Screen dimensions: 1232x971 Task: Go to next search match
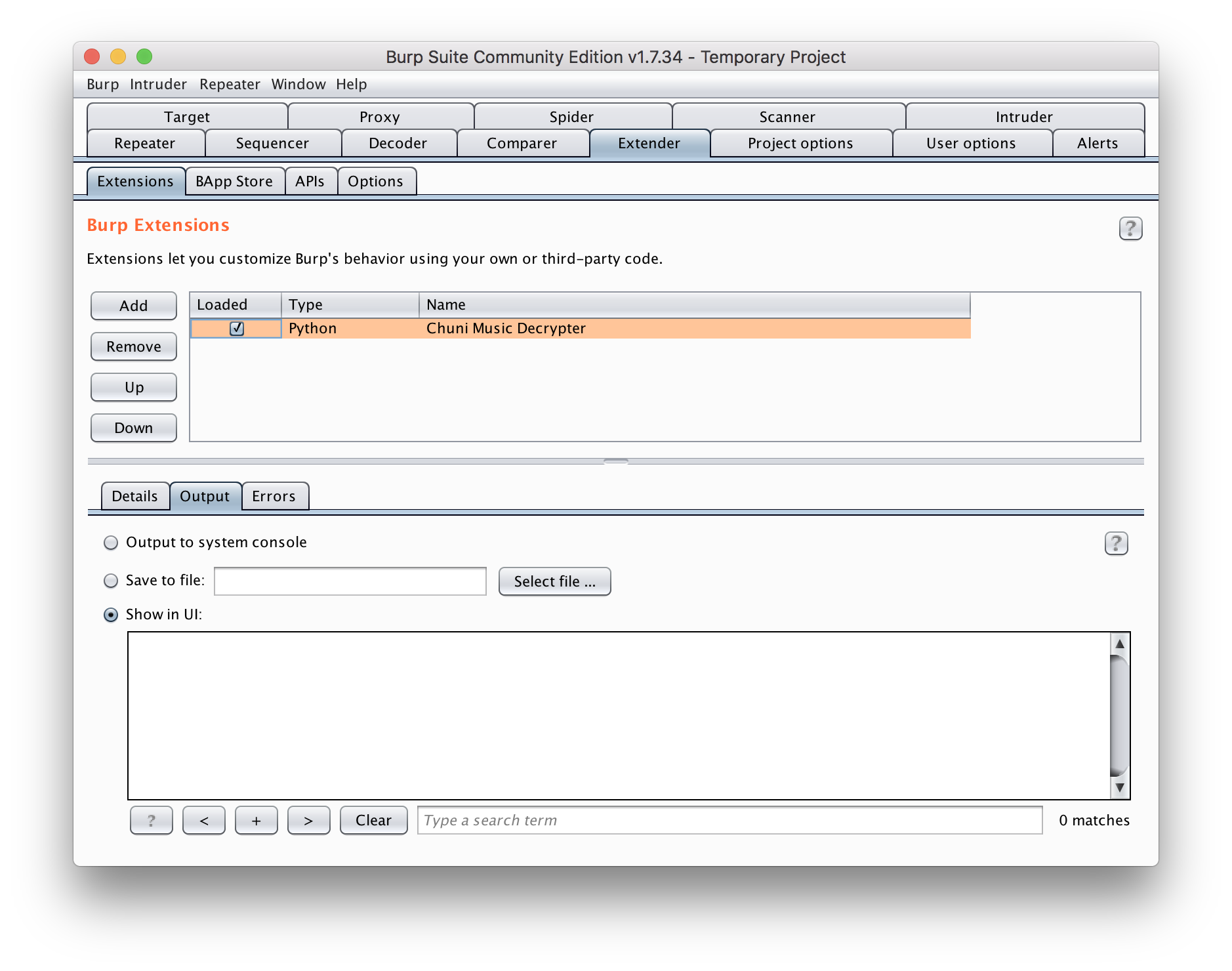coord(308,820)
